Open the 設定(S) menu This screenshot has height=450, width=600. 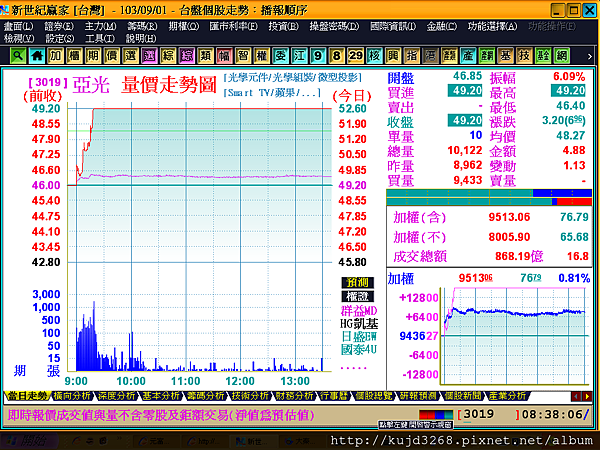coord(60,39)
